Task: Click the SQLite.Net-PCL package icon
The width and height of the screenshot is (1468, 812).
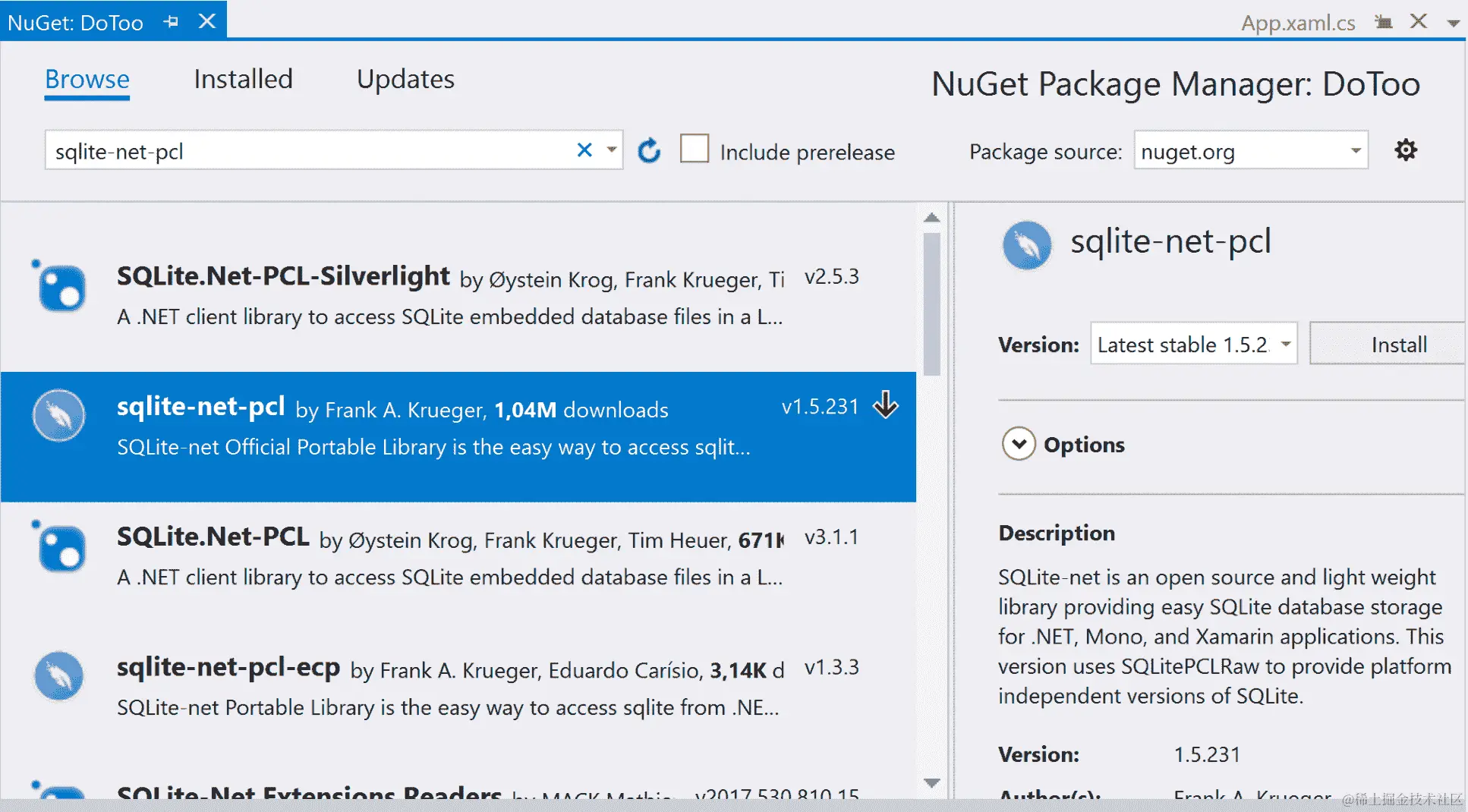Action: click(x=60, y=546)
